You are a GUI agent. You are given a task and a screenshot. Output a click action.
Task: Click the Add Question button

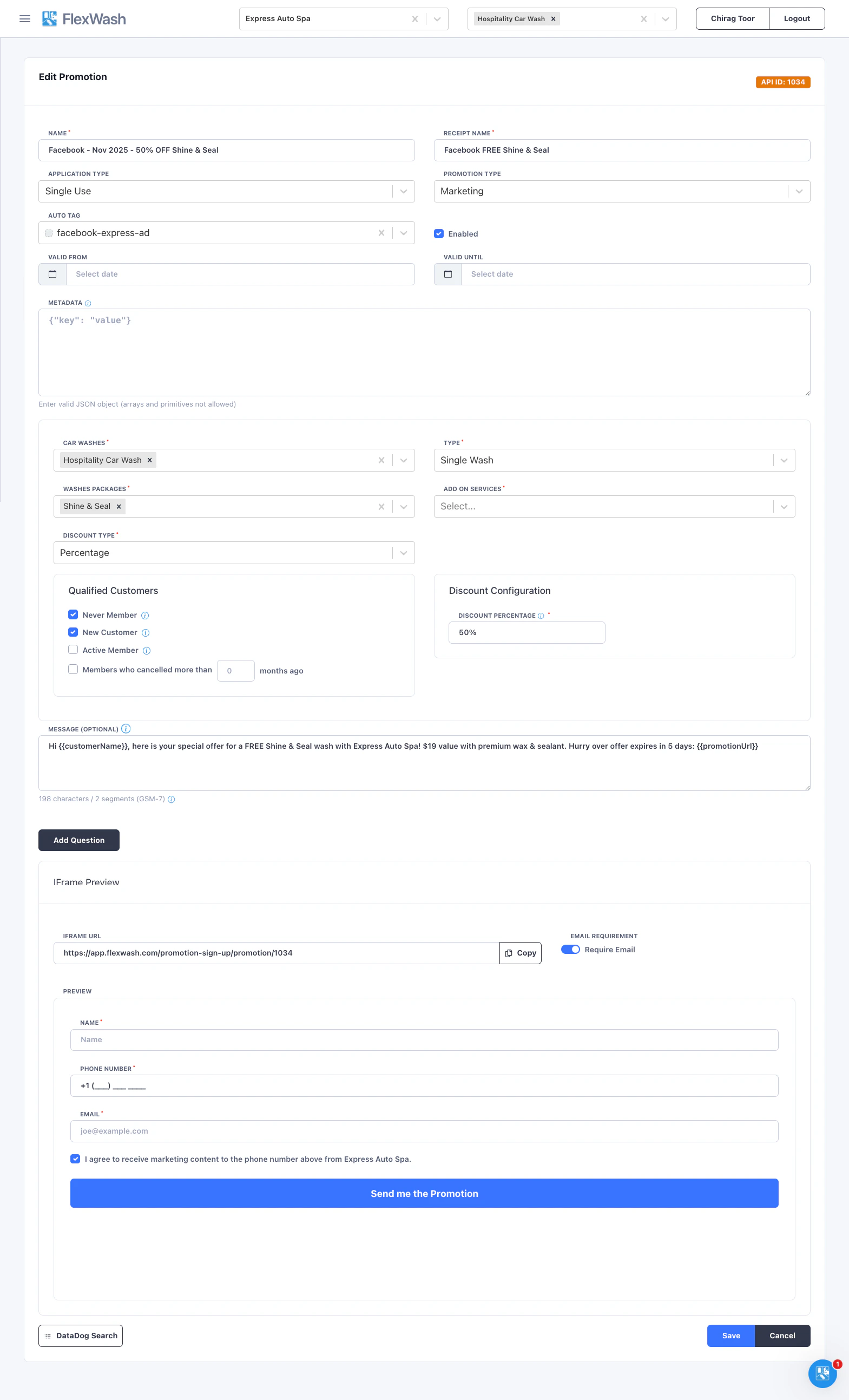point(79,840)
